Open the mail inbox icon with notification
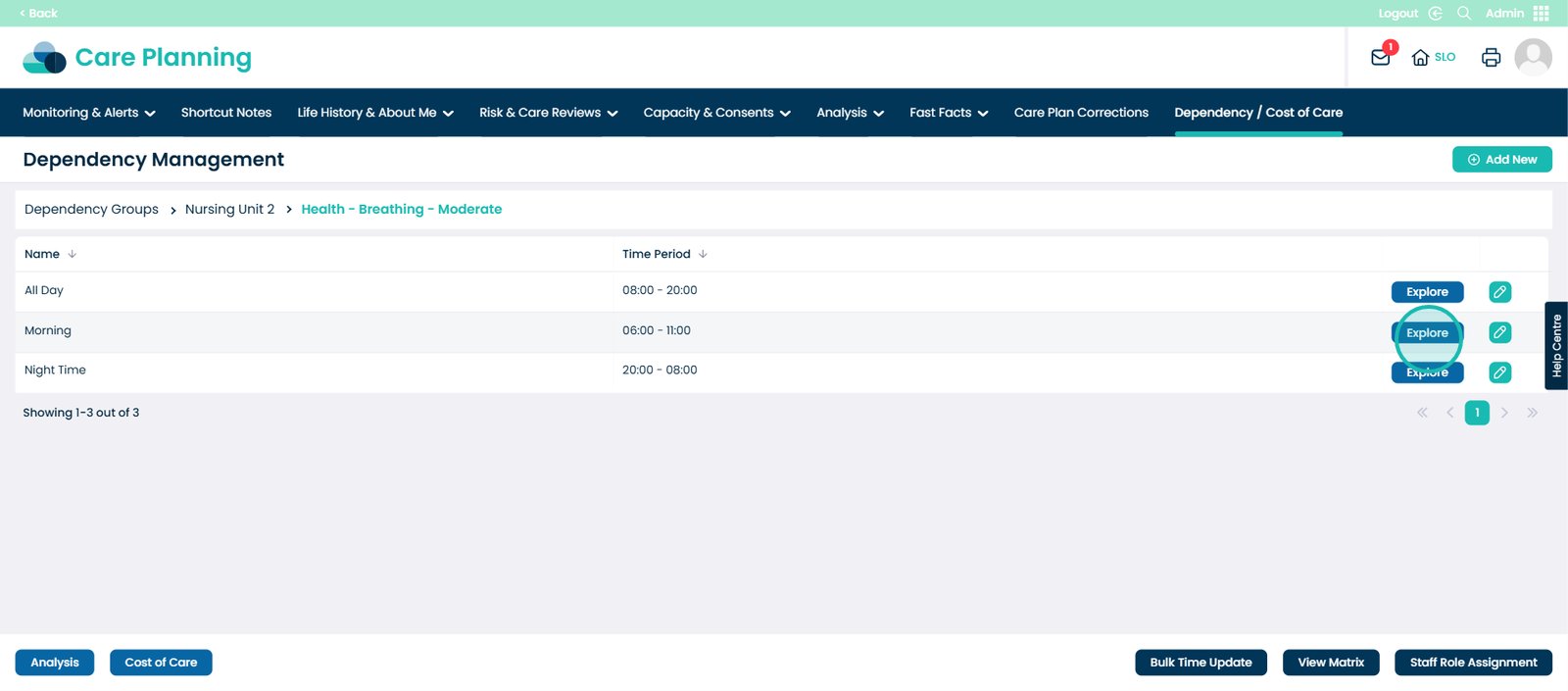This screenshot has width=1568, height=691. click(1381, 57)
